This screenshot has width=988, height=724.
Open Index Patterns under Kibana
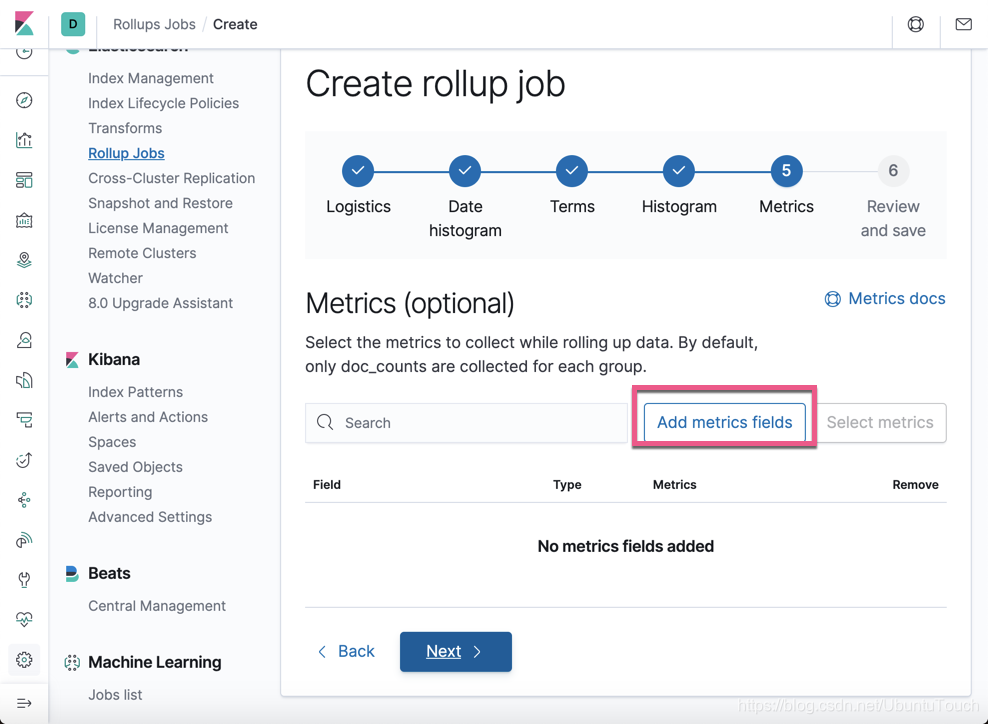(135, 392)
